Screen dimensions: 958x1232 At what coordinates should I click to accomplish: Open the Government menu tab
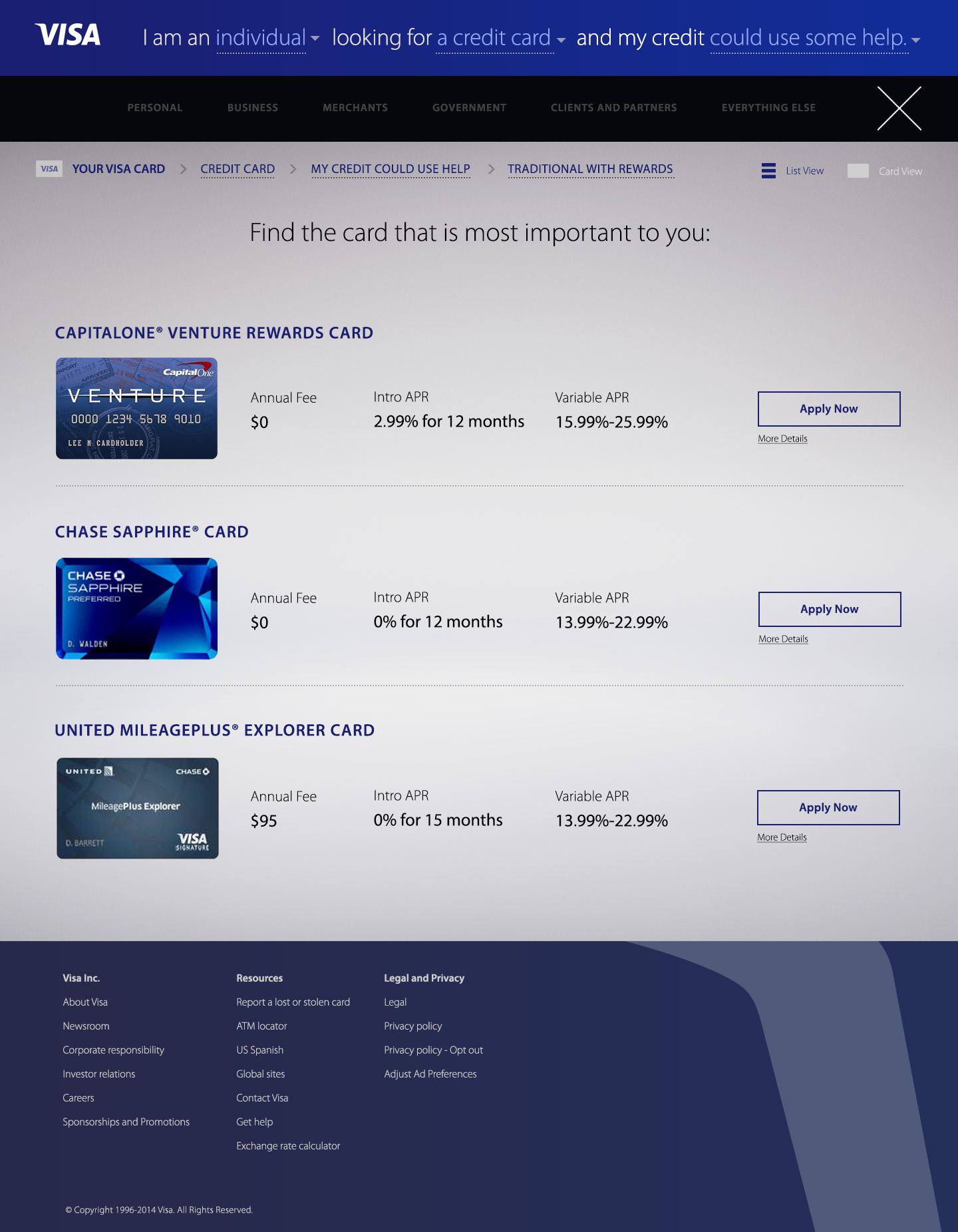click(x=469, y=108)
